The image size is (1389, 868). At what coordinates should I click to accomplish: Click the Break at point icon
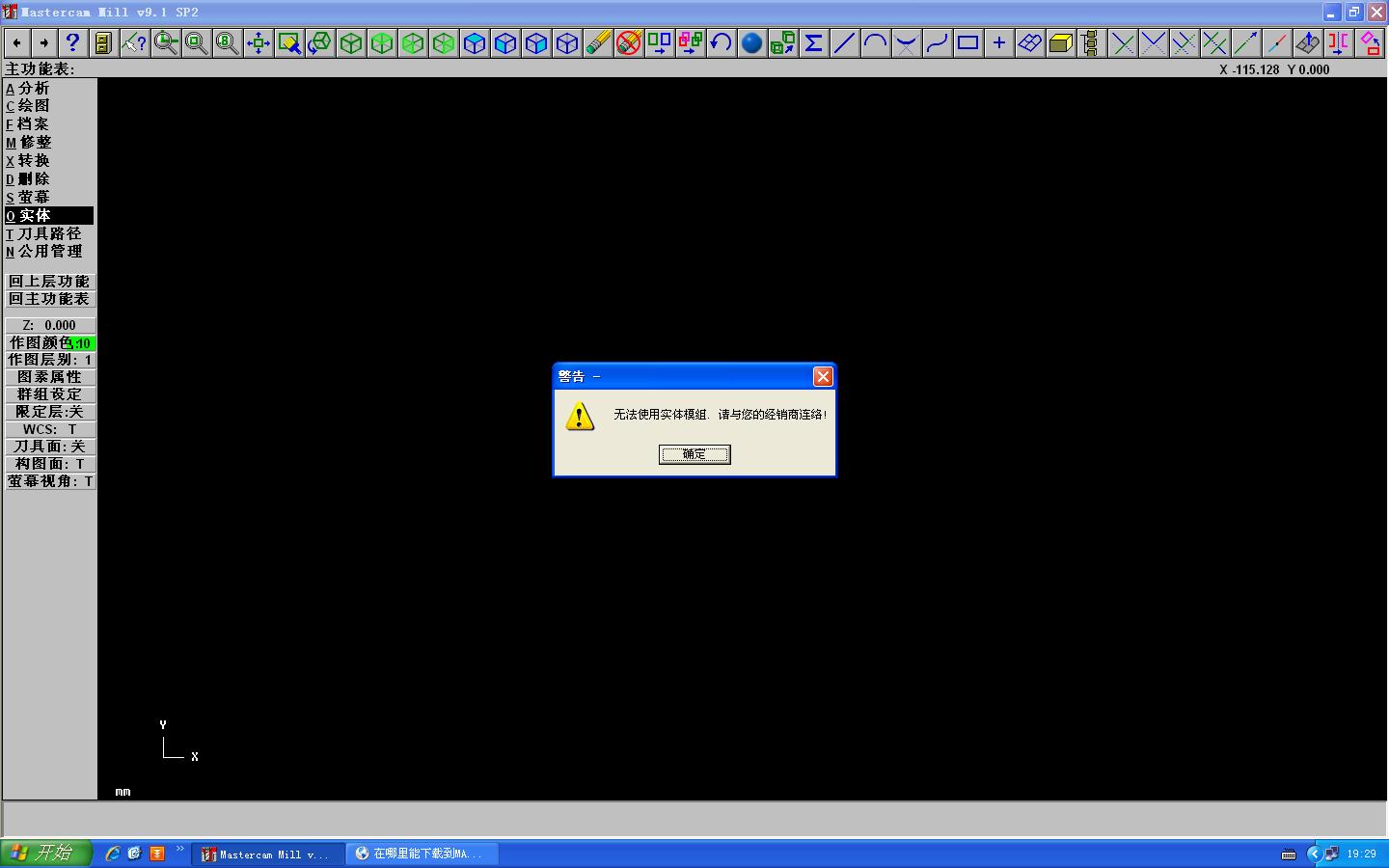(1277, 42)
